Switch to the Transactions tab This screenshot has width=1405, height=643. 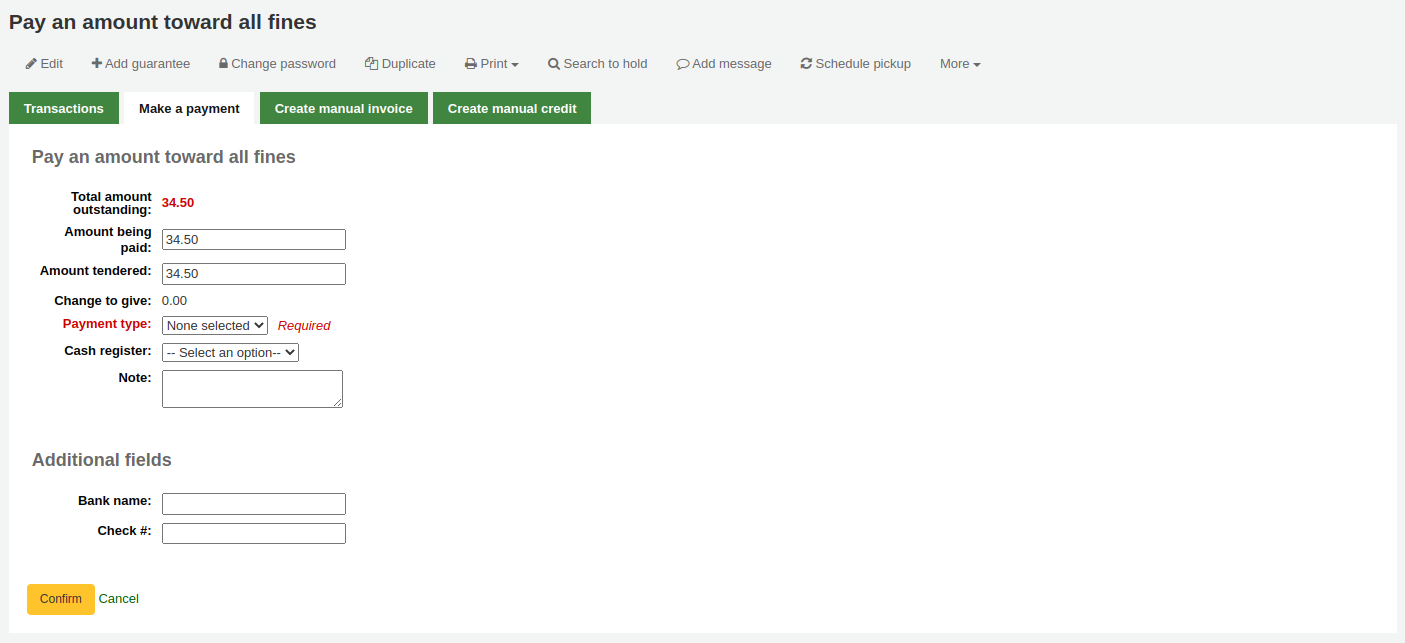point(64,109)
